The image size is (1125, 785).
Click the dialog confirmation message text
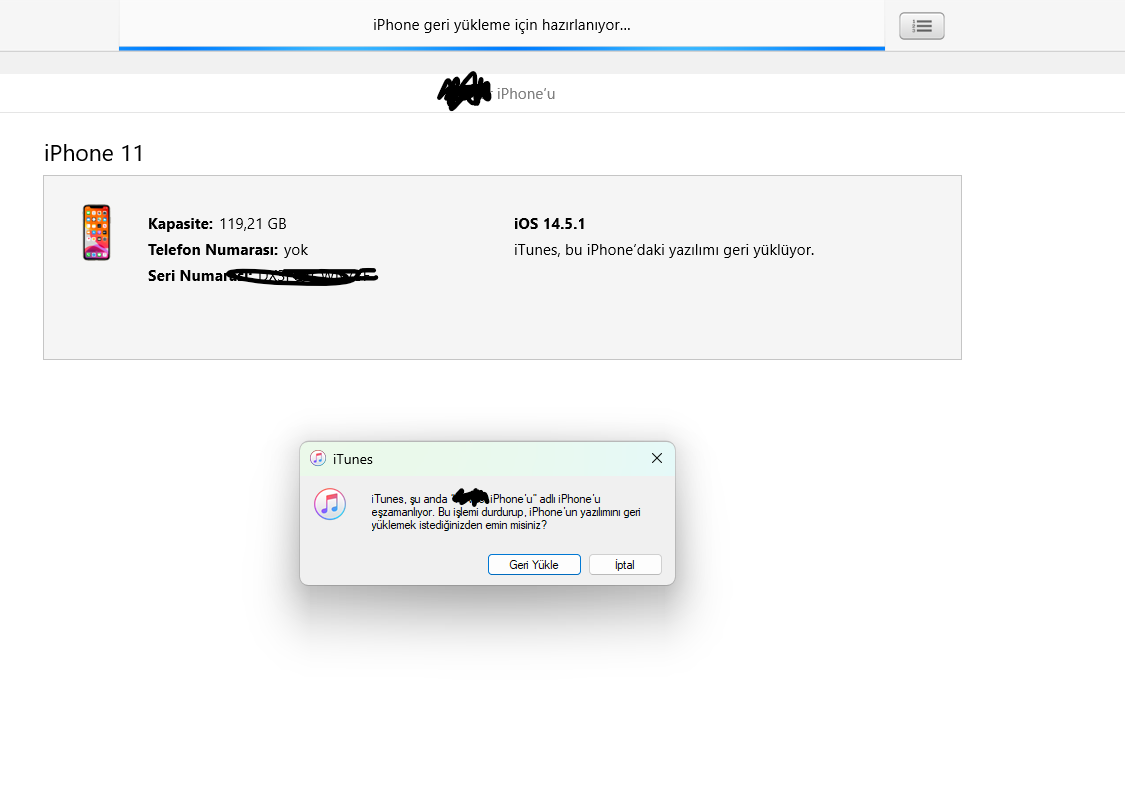click(x=506, y=512)
